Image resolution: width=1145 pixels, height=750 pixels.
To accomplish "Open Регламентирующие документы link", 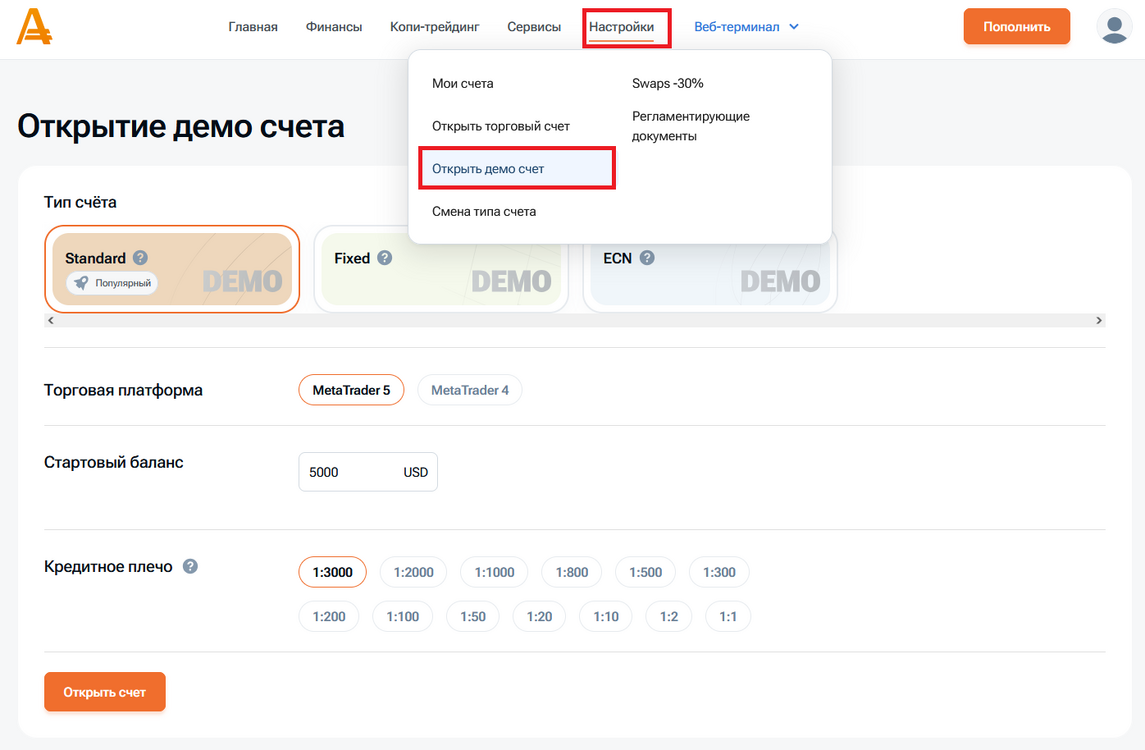I will pos(691,126).
